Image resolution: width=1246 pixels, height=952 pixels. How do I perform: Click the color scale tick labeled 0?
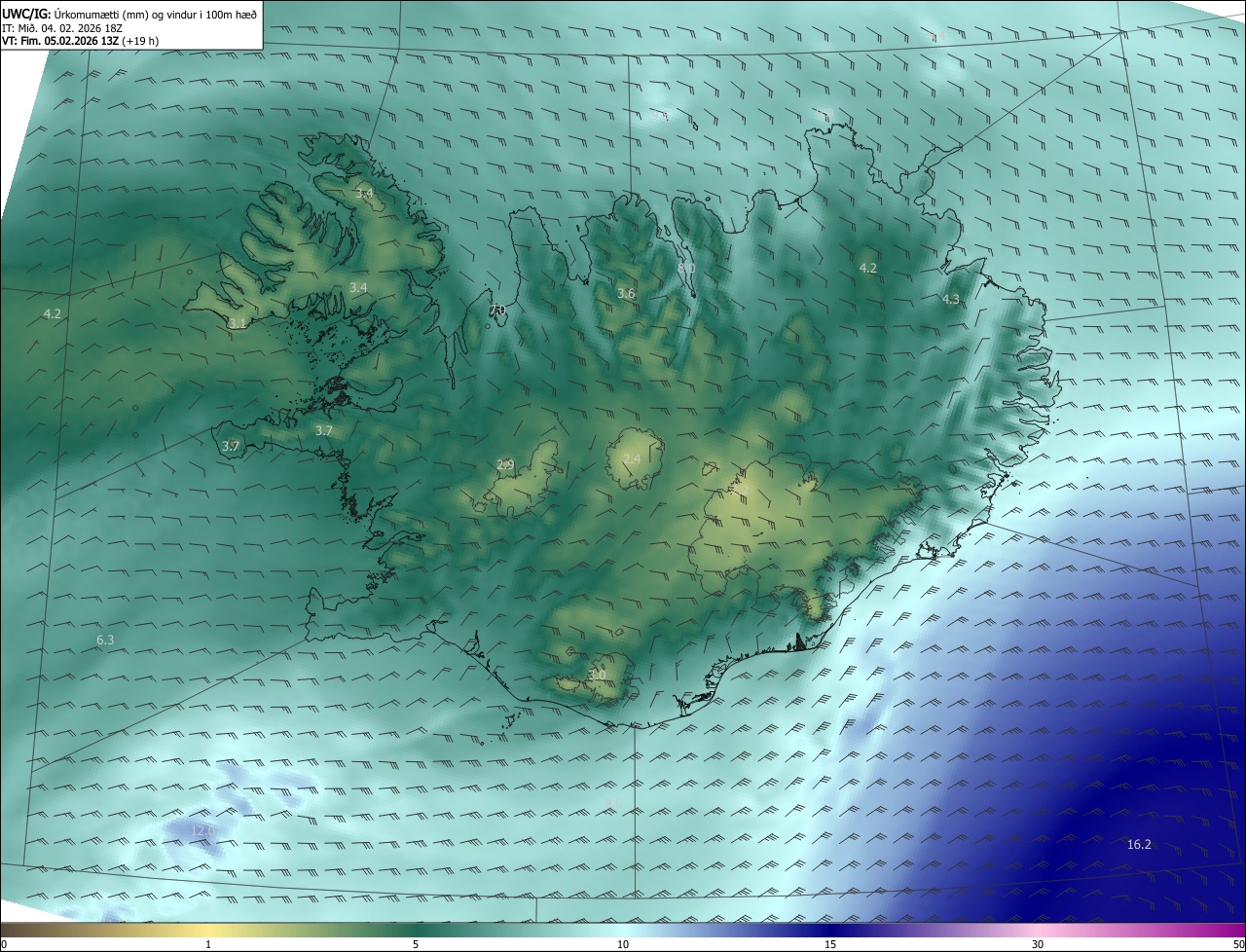click(x=4, y=944)
